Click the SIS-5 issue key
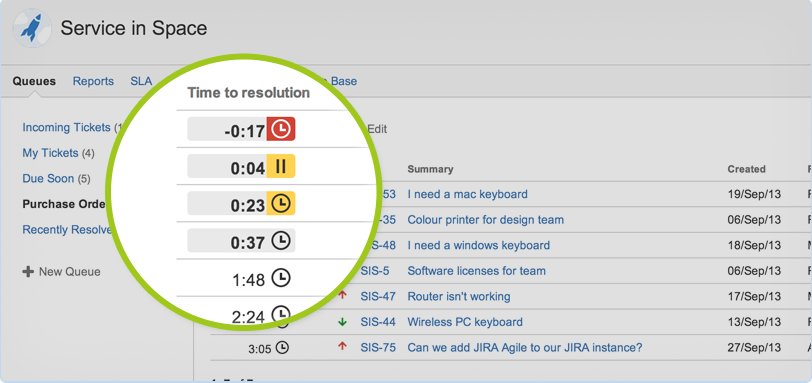 [x=375, y=271]
